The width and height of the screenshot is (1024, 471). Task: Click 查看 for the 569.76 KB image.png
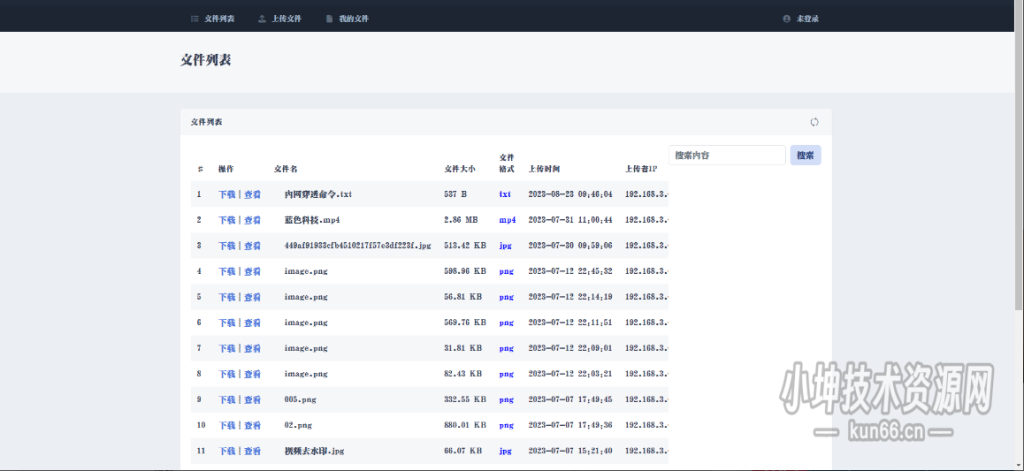[253, 323]
